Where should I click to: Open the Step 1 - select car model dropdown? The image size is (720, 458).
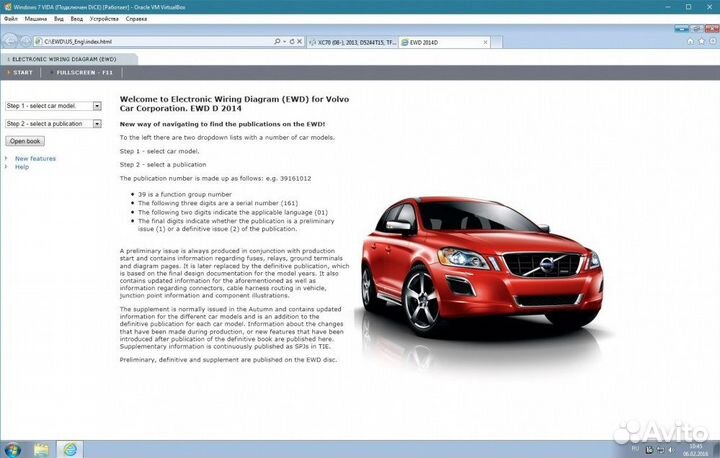coord(53,106)
